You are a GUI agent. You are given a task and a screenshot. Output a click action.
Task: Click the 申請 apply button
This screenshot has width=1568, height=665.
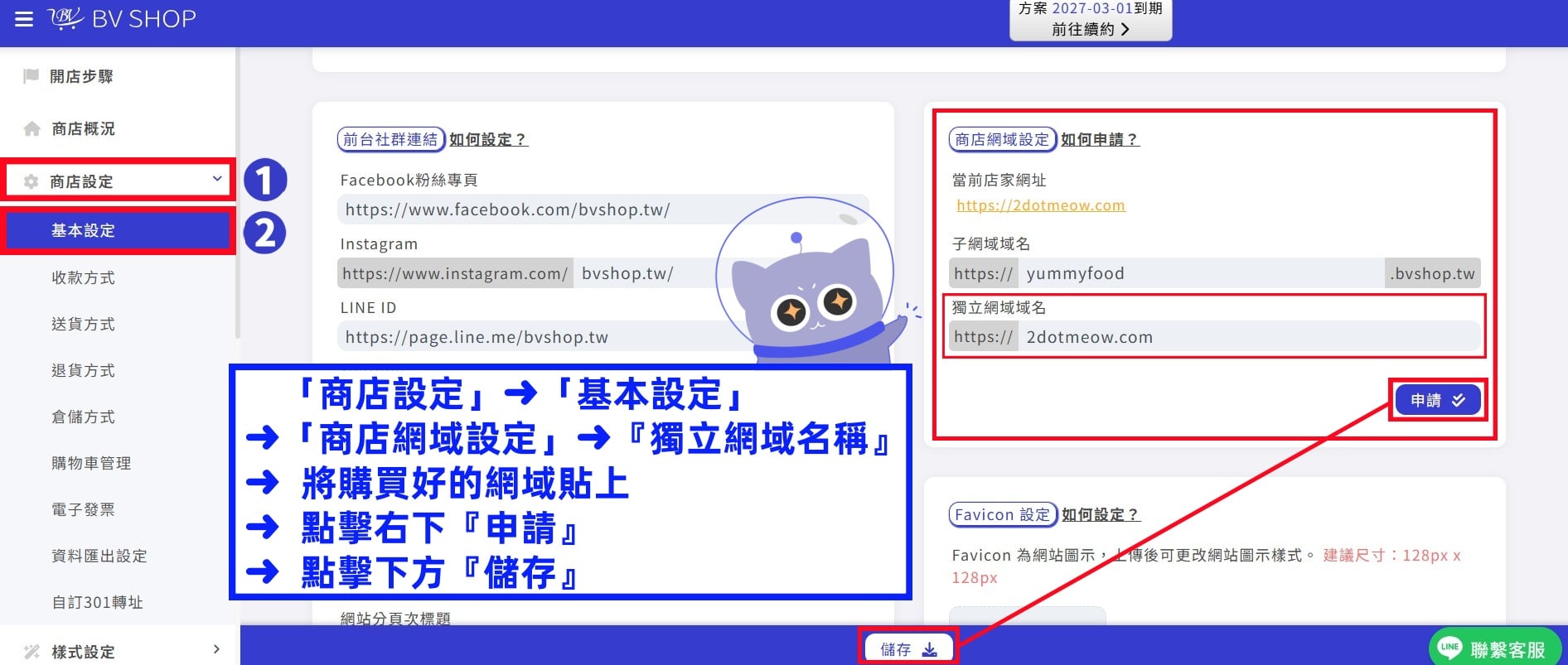(1438, 400)
